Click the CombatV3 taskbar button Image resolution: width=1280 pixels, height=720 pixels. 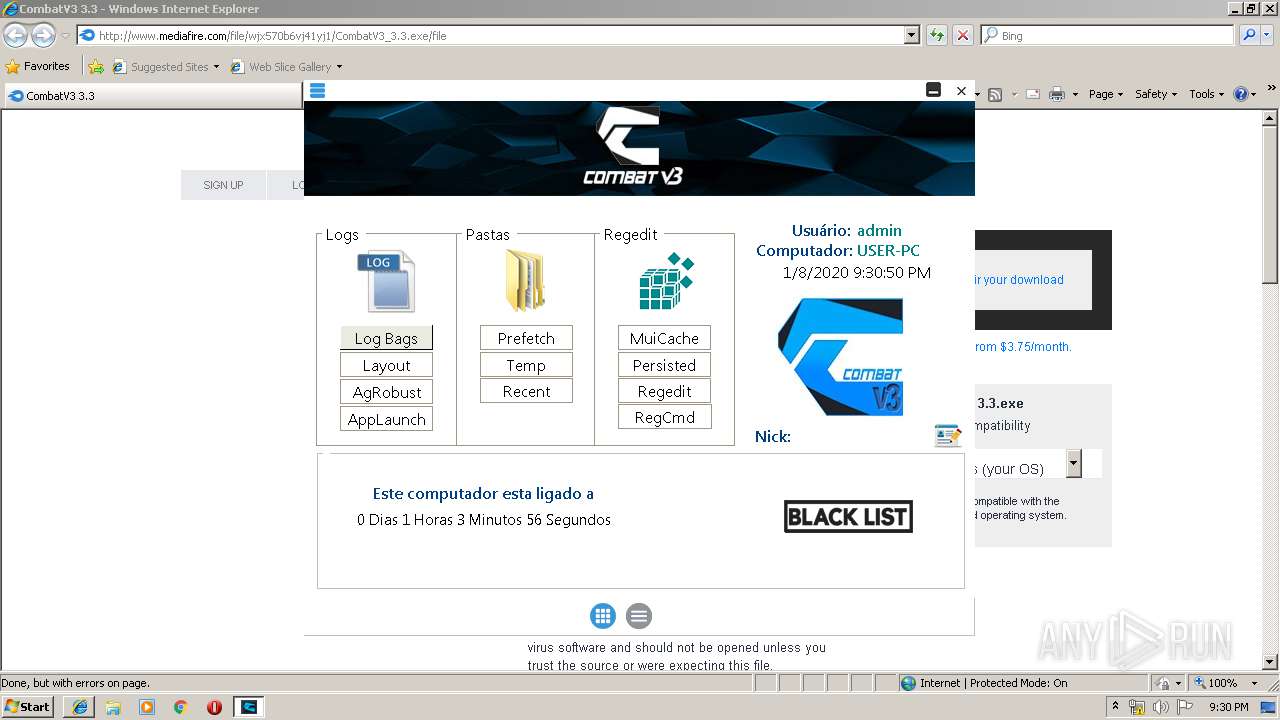(248, 707)
